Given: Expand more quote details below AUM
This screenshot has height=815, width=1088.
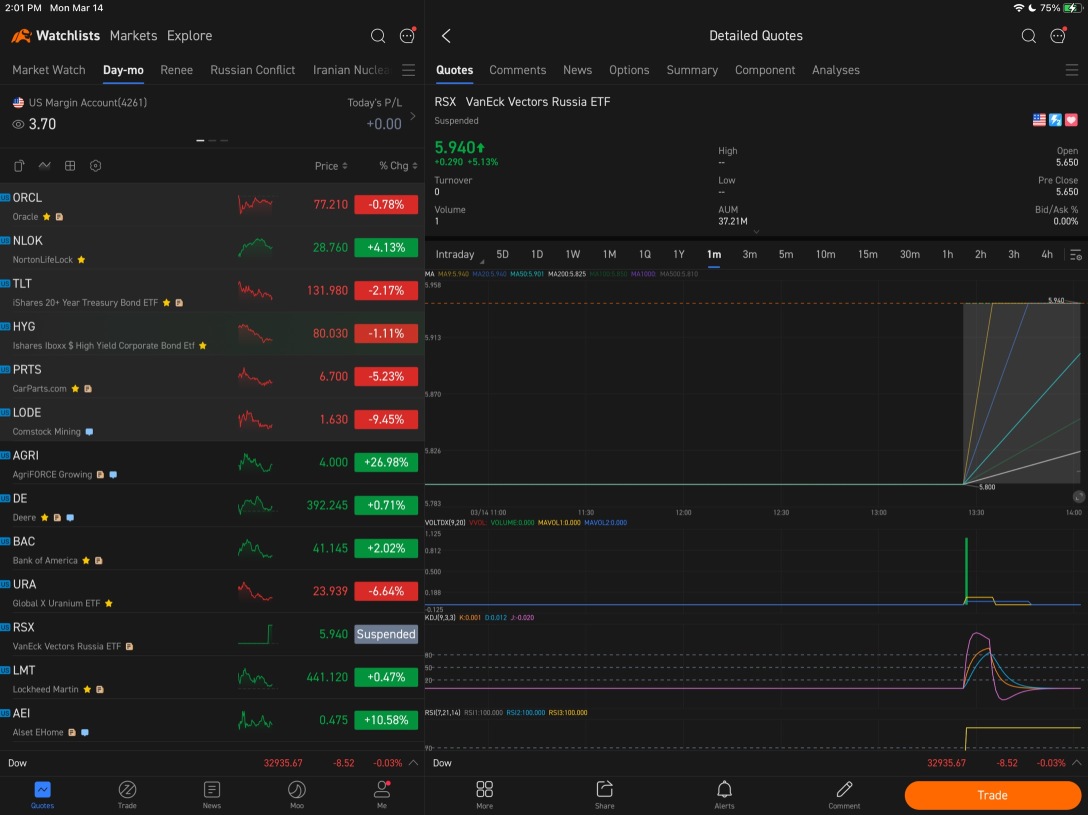Looking at the screenshot, I should [756, 232].
